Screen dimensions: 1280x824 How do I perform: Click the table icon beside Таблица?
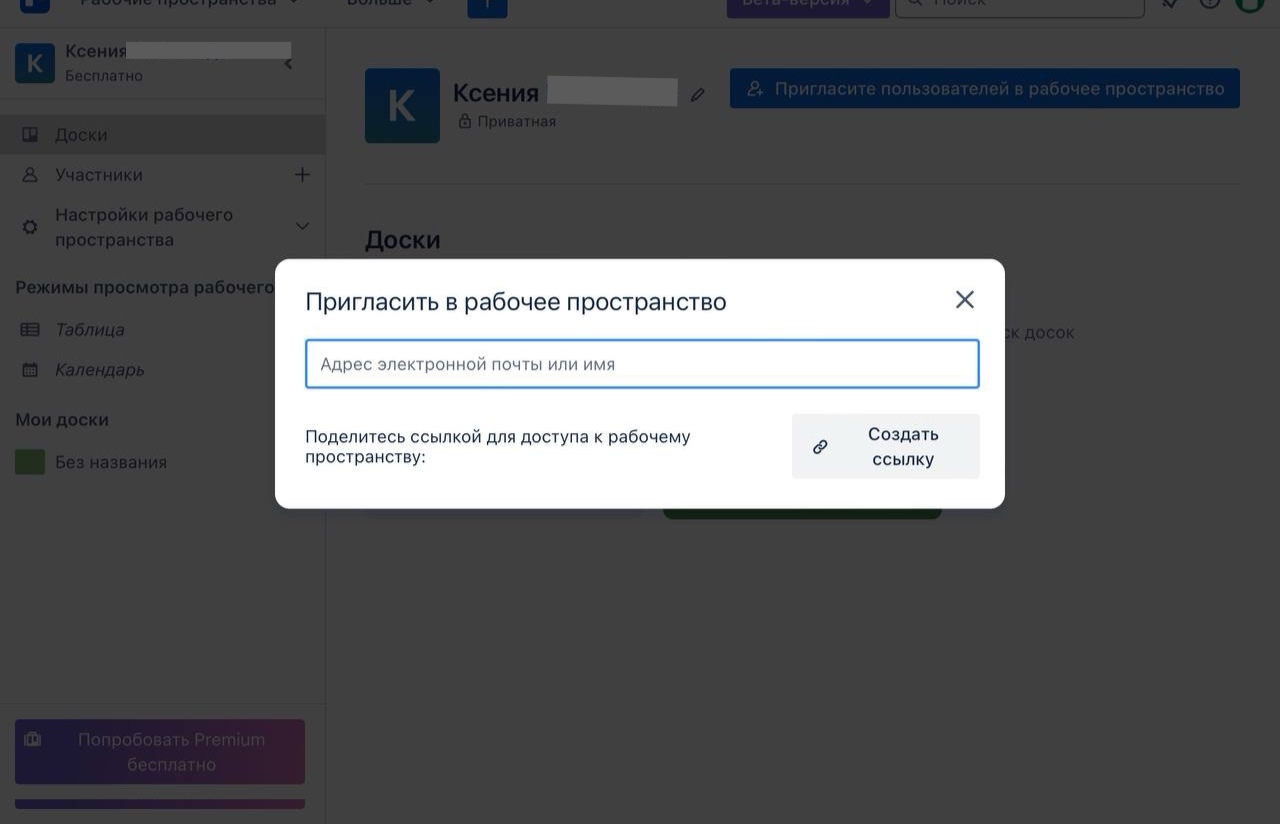(x=30, y=329)
